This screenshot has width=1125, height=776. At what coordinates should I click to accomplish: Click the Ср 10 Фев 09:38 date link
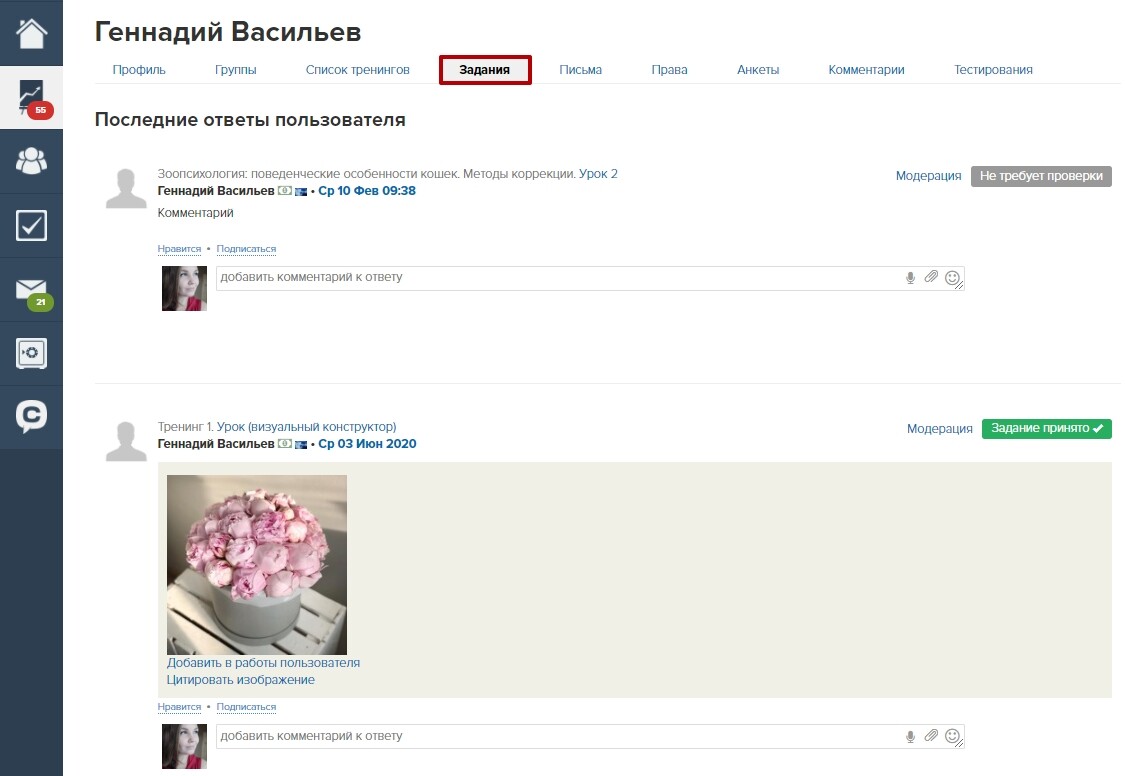367,191
